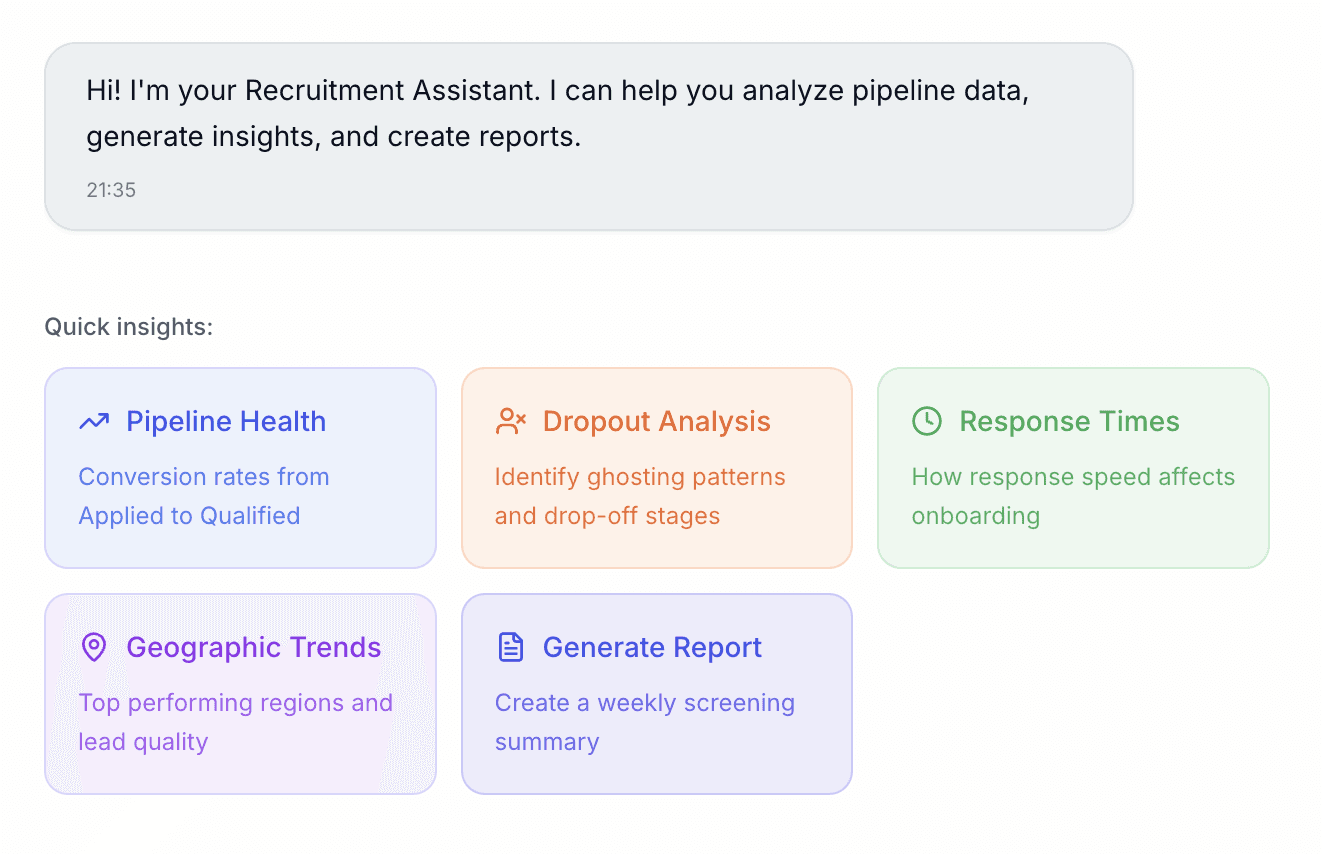The height and width of the screenshot is (854, 1322).
Task: Click the Pipeline Health trending arrow icon
Action: point(94,422)
